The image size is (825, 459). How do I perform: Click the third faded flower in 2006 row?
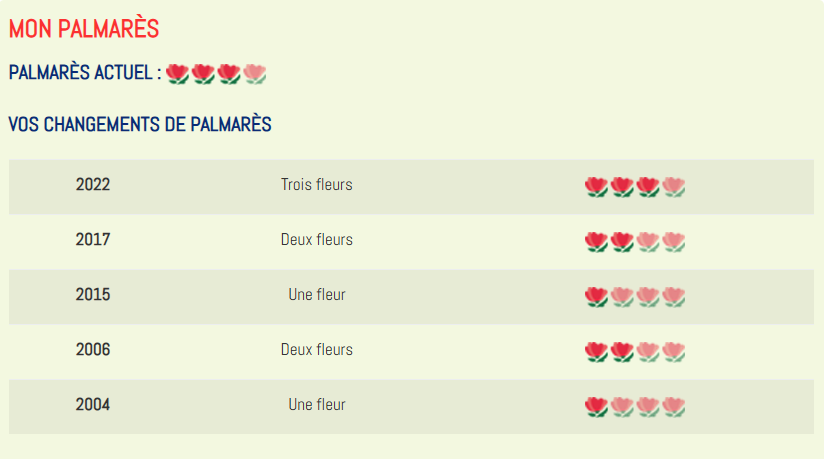tap(648, 352)
